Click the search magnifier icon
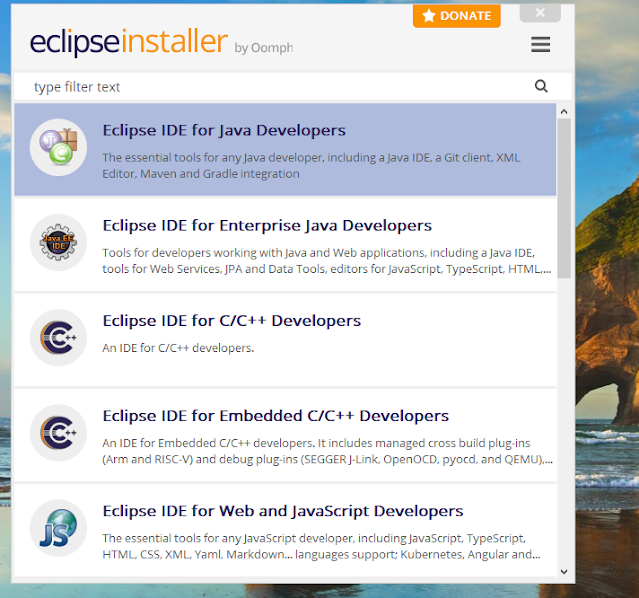639x598 pixels. coord(541,86)
